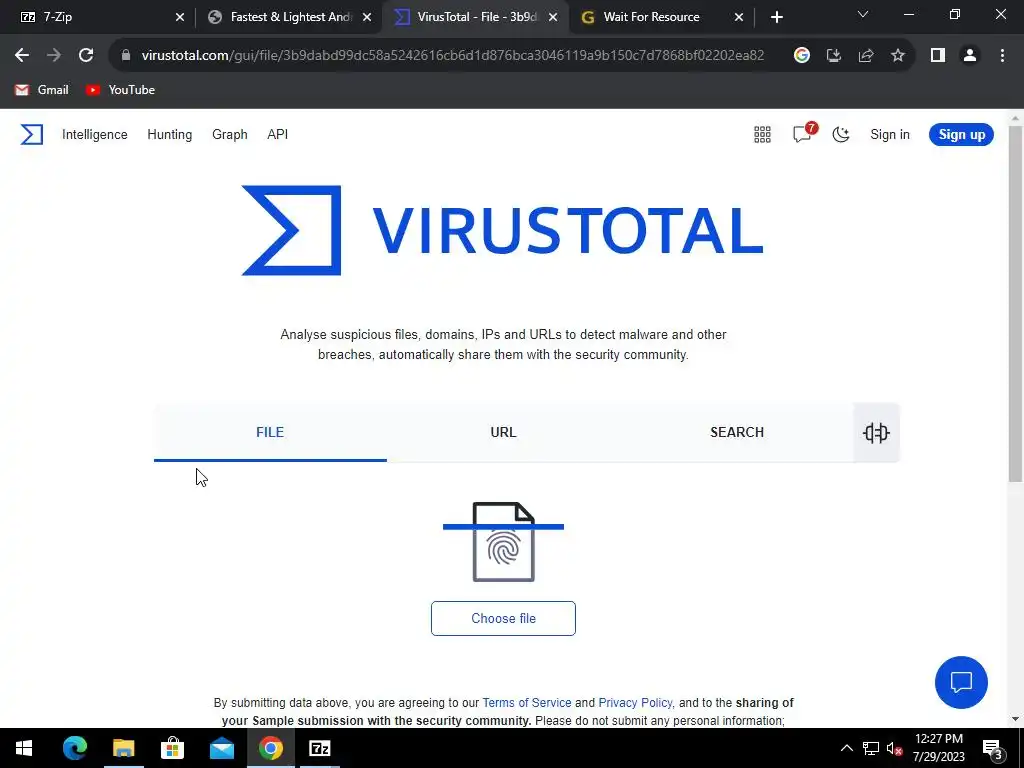
Task: Click the large VirusTotal logo
Action: [502, 231]
